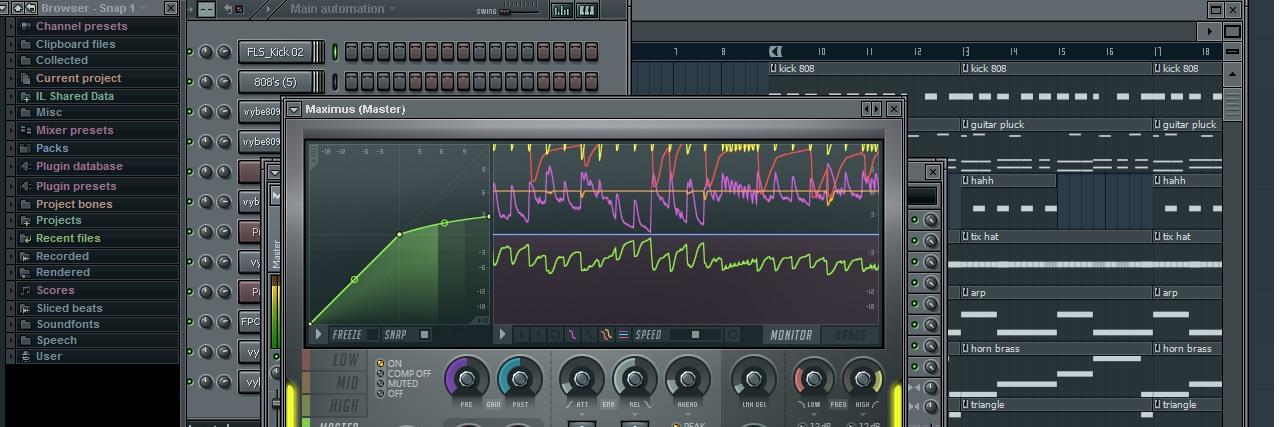The image size is (1280, 427).
Task: Select the 808's (5) channel indicator light
Action: coord(335,82)
